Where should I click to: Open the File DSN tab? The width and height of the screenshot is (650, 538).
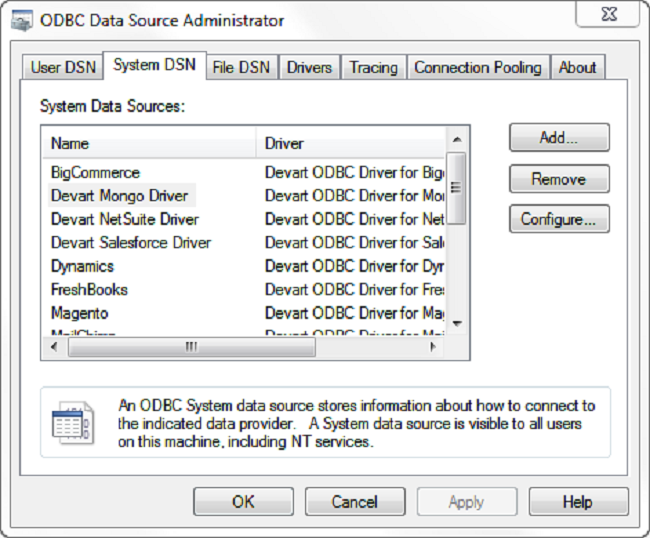pyautogui.click(x=242, y=67)
